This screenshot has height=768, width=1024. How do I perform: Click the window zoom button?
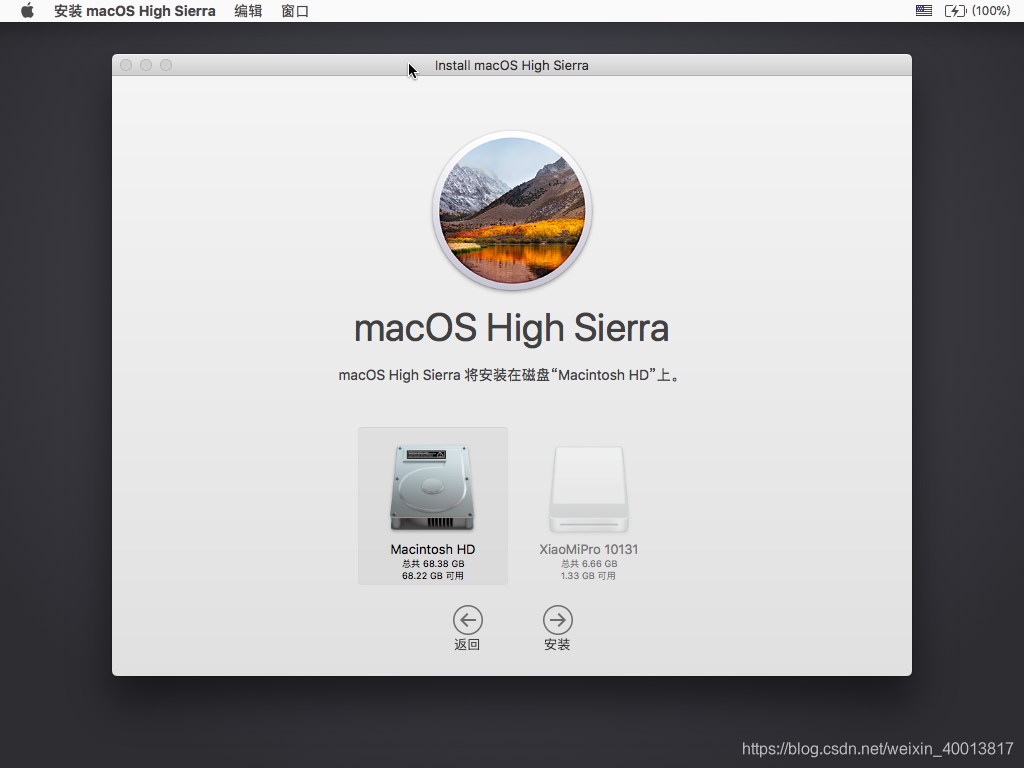(x=166, y=65)
